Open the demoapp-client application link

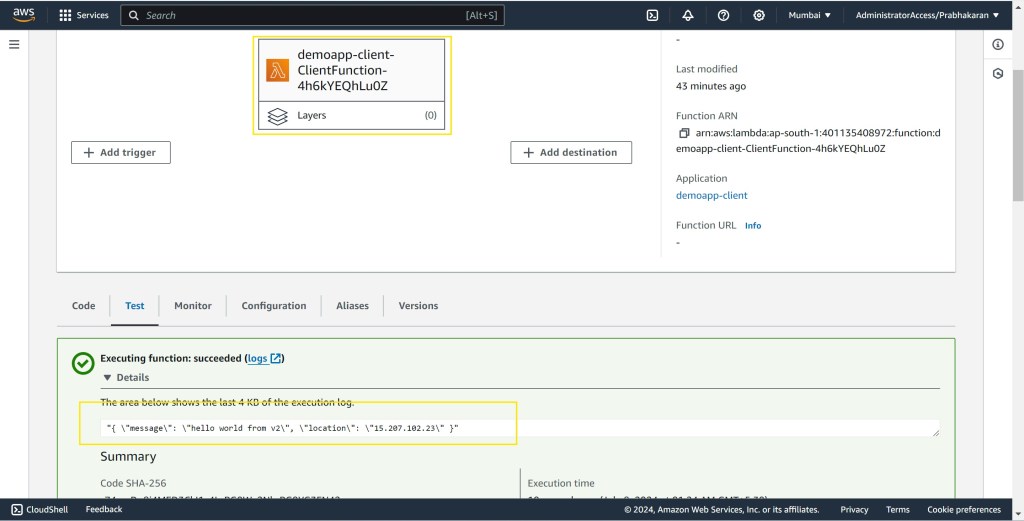point(711,196)
